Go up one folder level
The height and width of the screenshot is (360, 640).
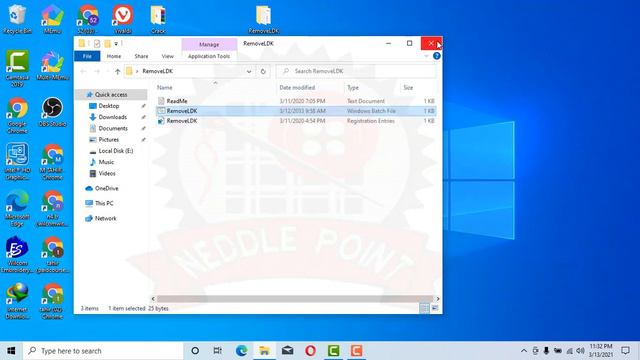point(118,71)
